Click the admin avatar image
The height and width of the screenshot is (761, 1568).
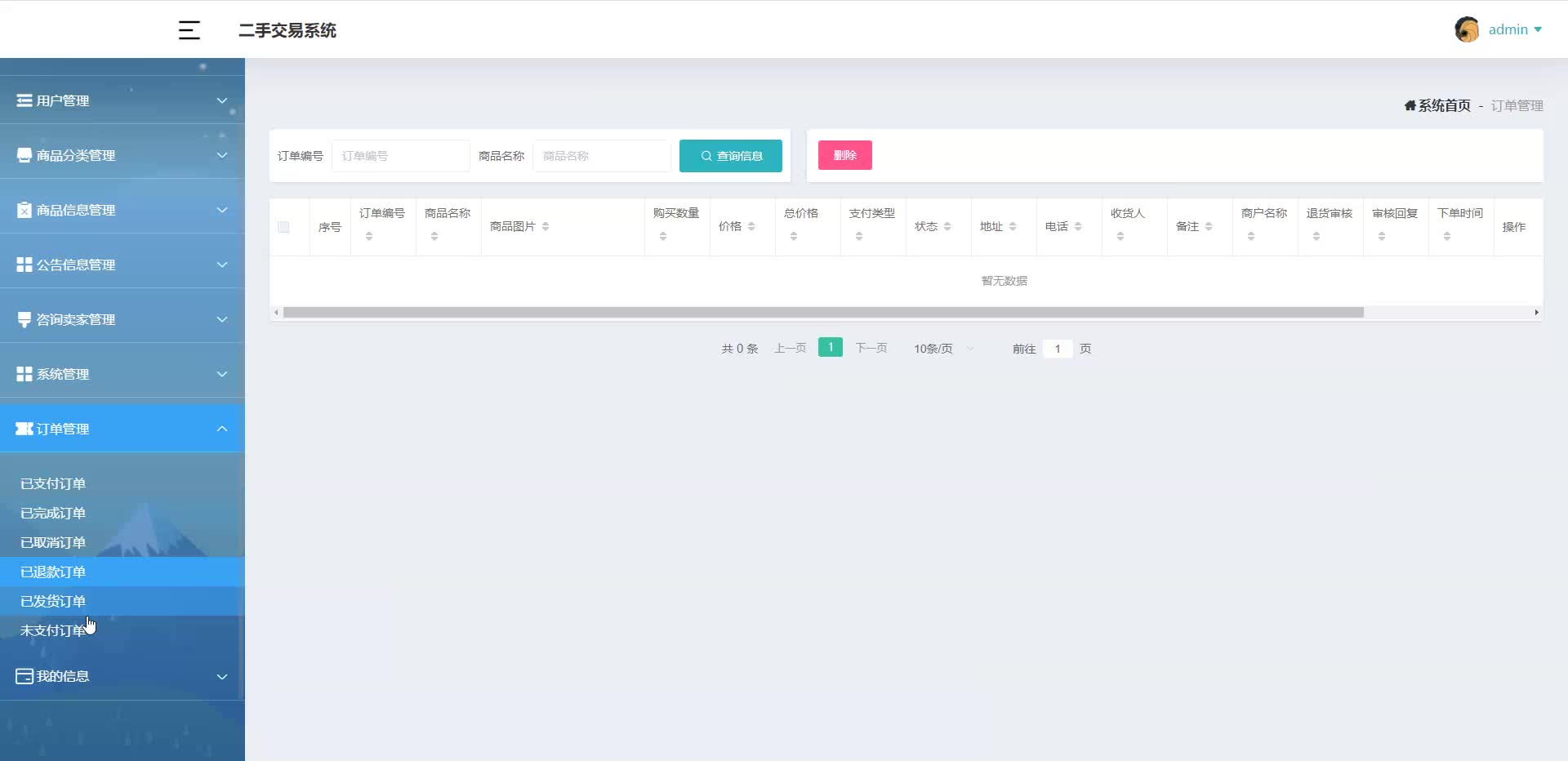pyautogui.click(x=1467, y=29)
